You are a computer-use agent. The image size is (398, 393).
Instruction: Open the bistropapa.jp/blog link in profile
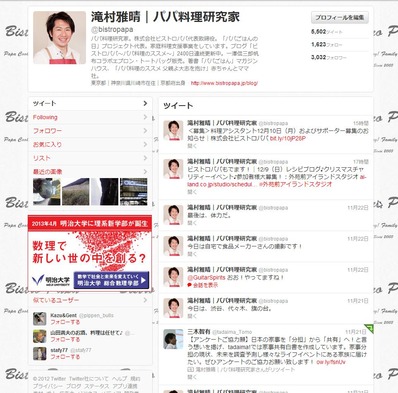(224, 83)
